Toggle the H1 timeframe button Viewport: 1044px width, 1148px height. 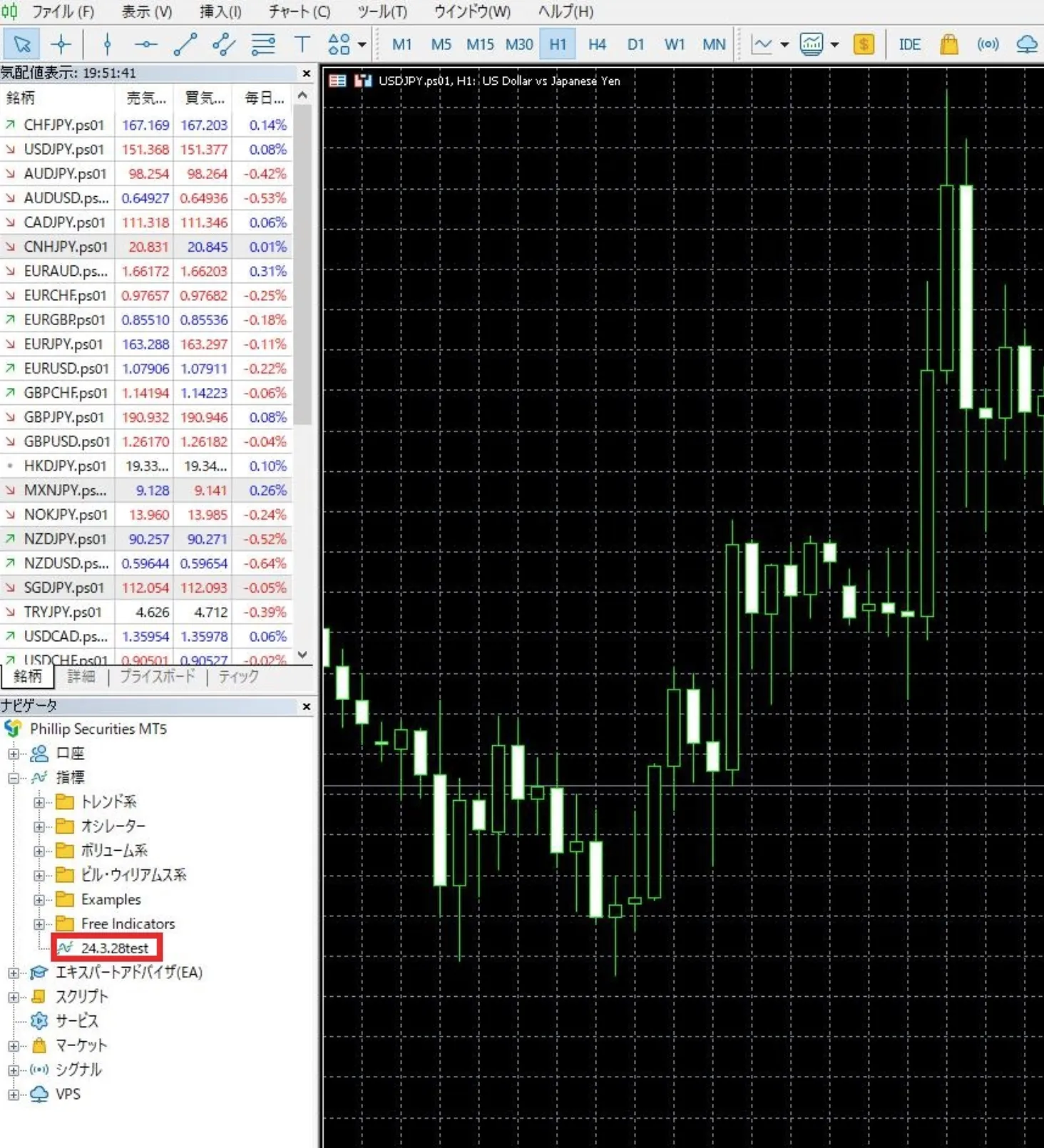coord(558,44)
